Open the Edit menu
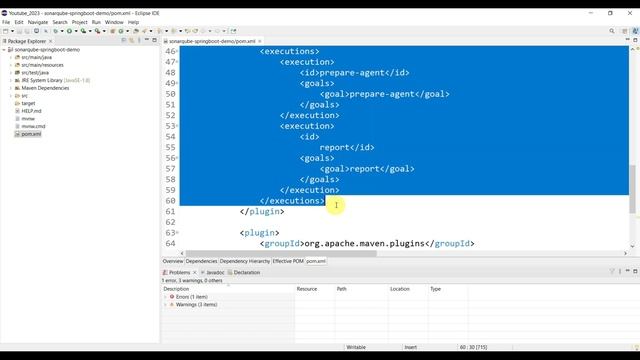Image resolution: width=640 pixels, height=360 pixels. 19,22
